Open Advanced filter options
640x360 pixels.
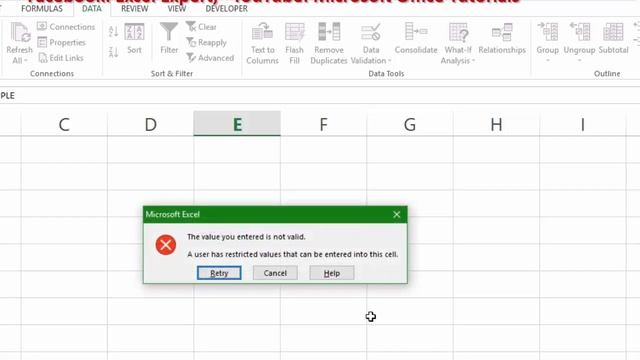[210, 58]
